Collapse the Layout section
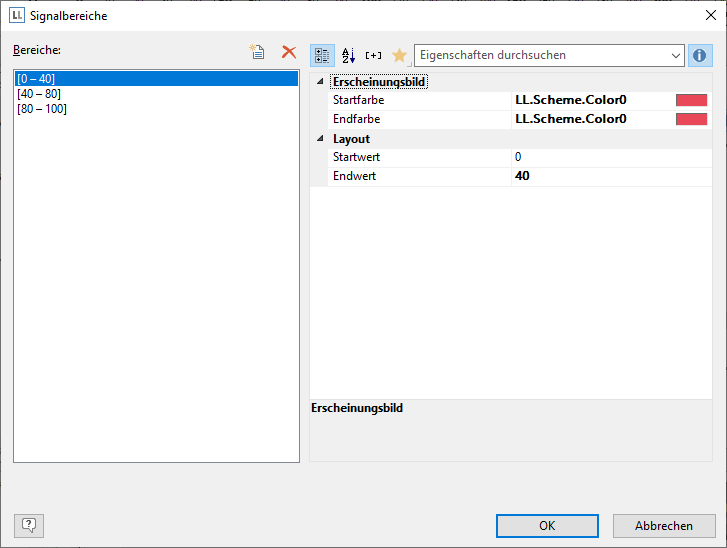The height and width of the screenshot is (548, 727). [x=320, y=139]
